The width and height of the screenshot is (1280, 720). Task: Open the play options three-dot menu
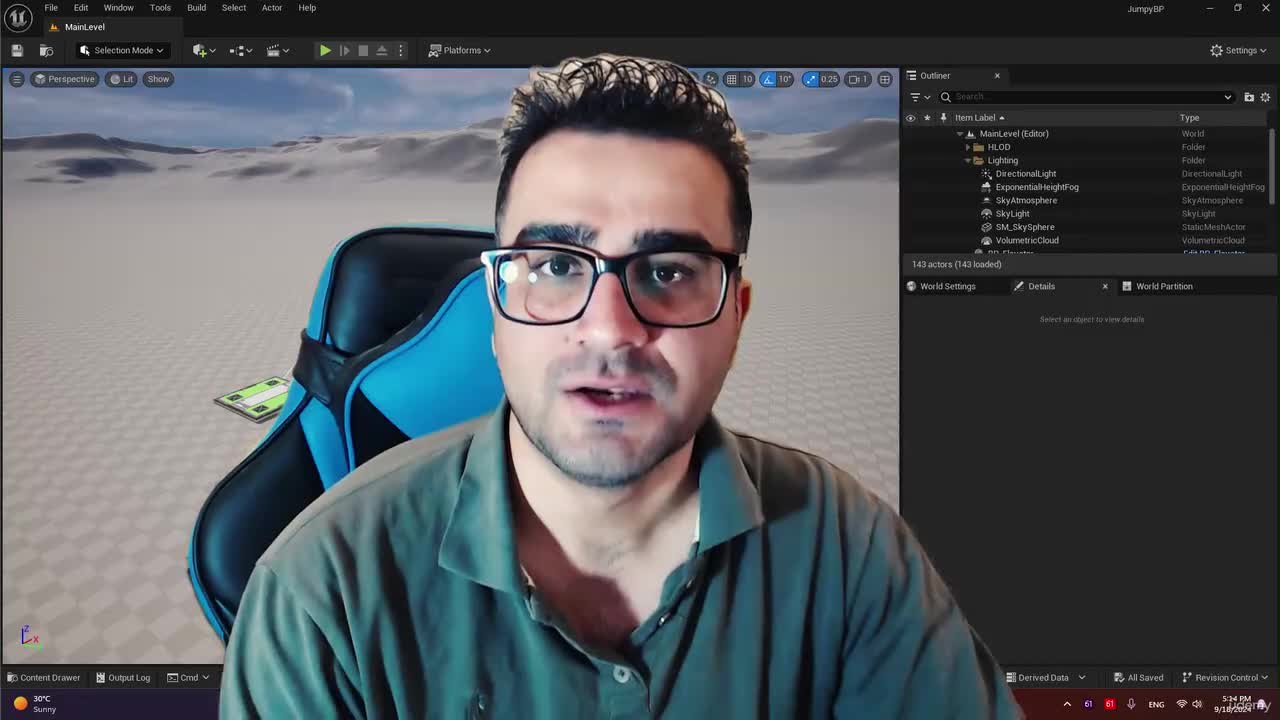pyautogui.click(x=400, y=50)
